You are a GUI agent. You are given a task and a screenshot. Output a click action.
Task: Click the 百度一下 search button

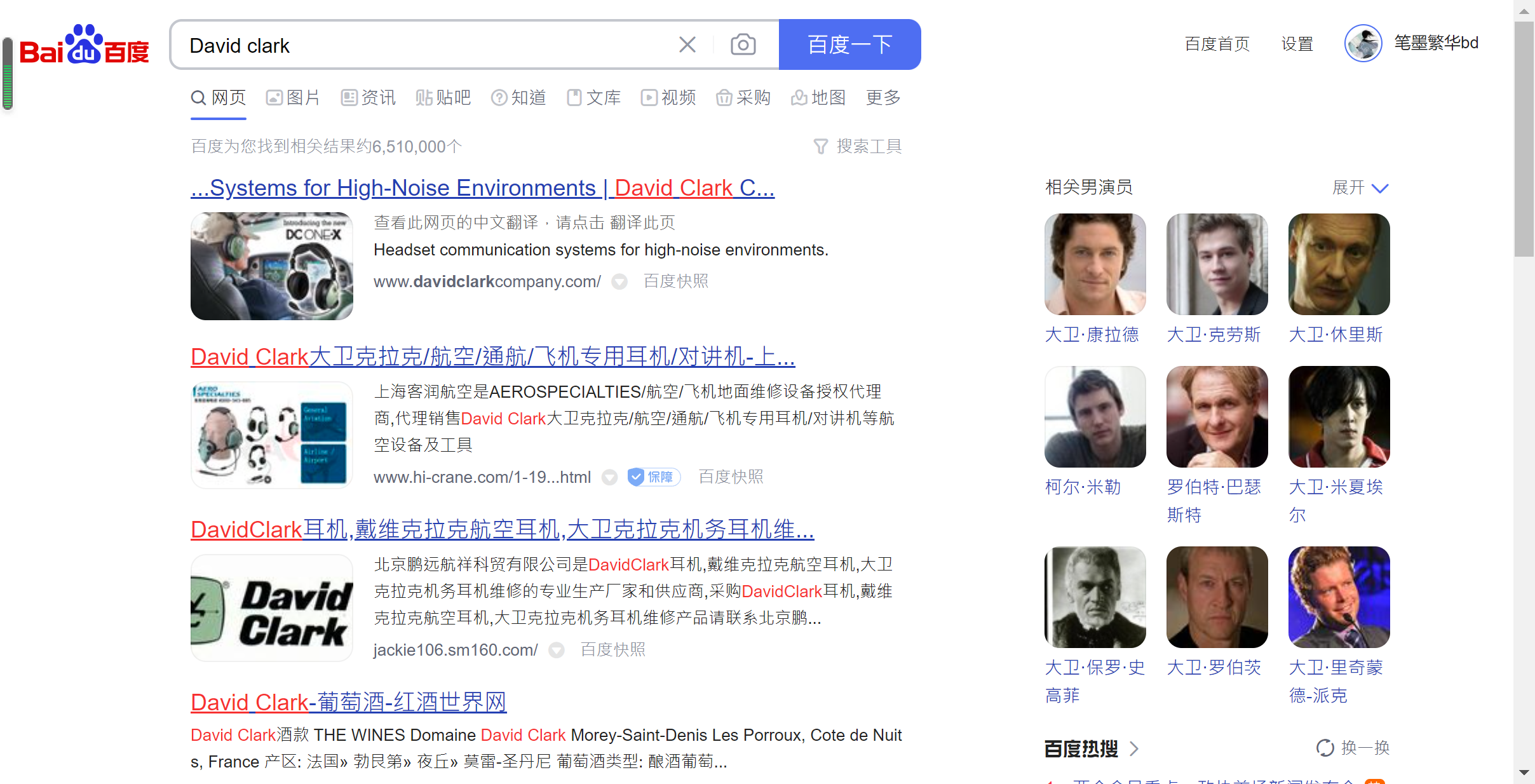point(849,44)
